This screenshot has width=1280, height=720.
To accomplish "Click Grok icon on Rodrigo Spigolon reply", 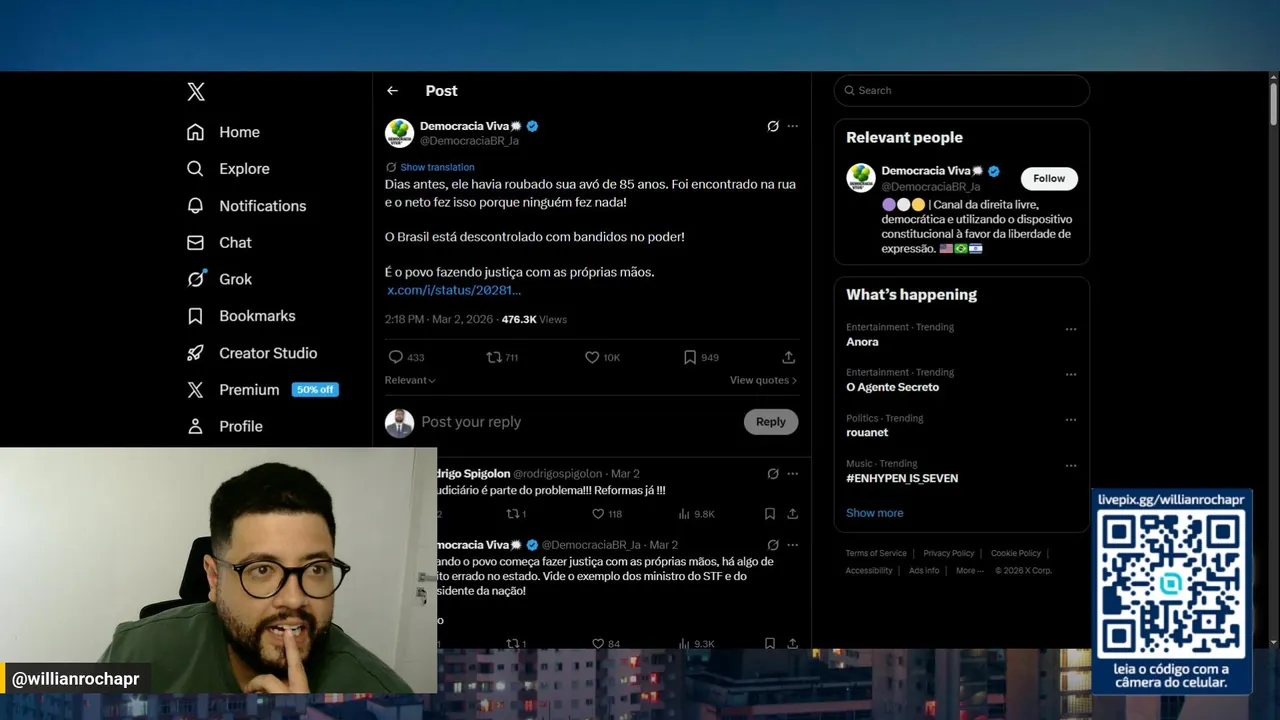I will pos(773,474).
